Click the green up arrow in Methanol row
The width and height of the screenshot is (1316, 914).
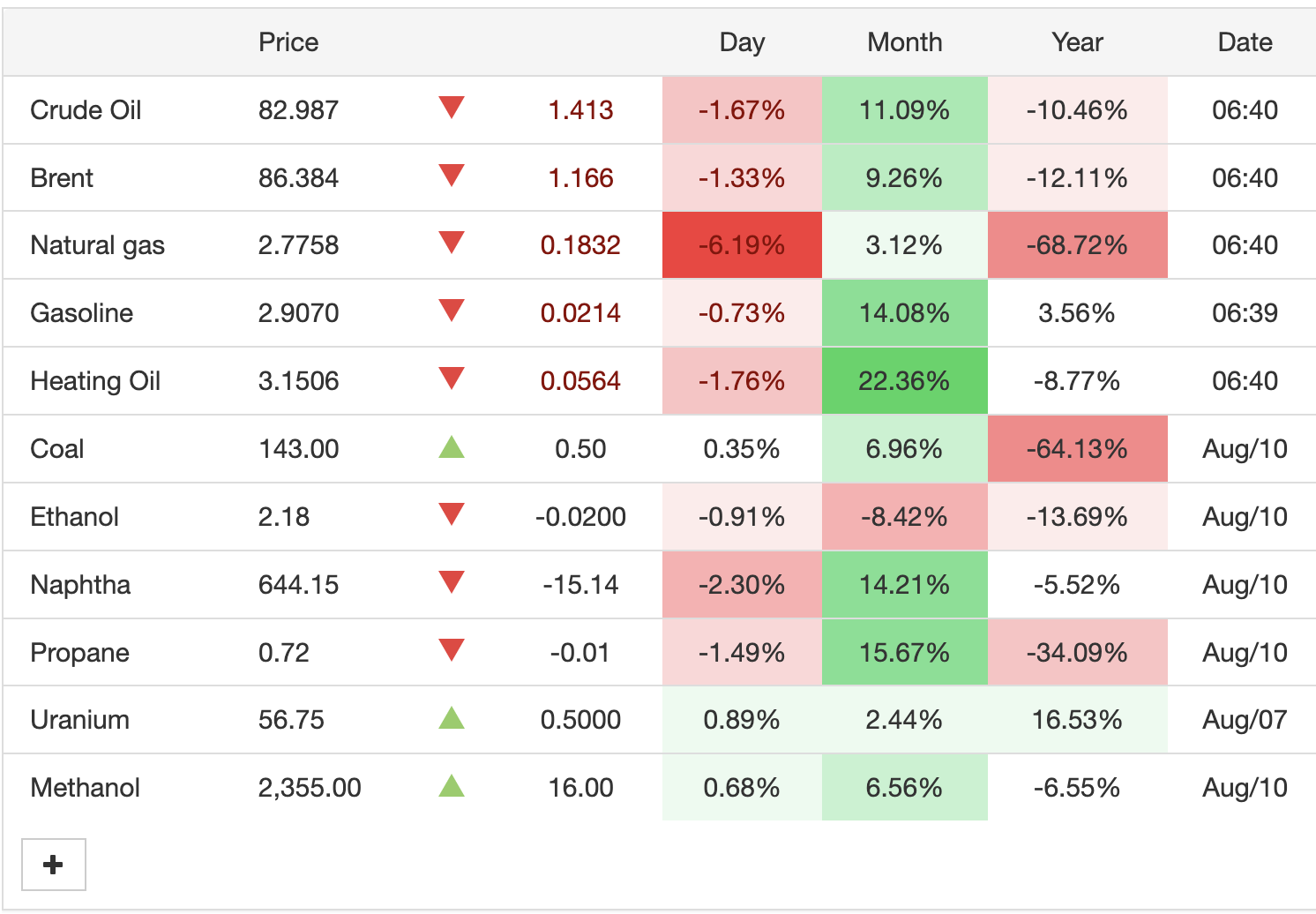pos(452,786)
